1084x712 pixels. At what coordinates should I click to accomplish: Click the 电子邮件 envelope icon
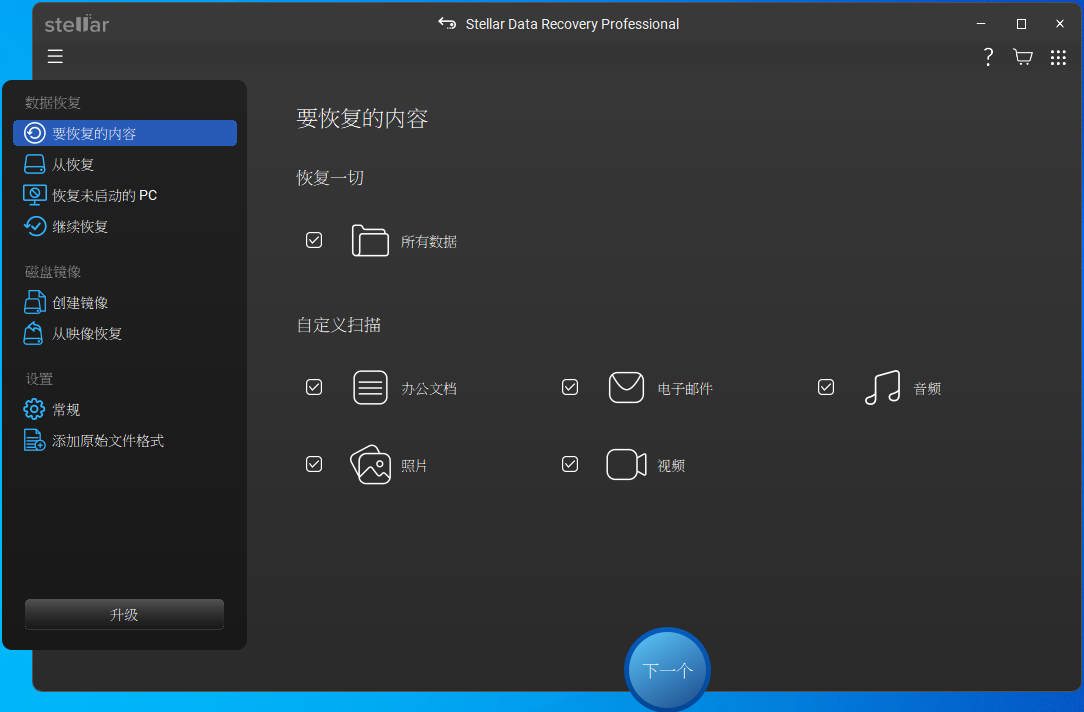pos(626,387)
